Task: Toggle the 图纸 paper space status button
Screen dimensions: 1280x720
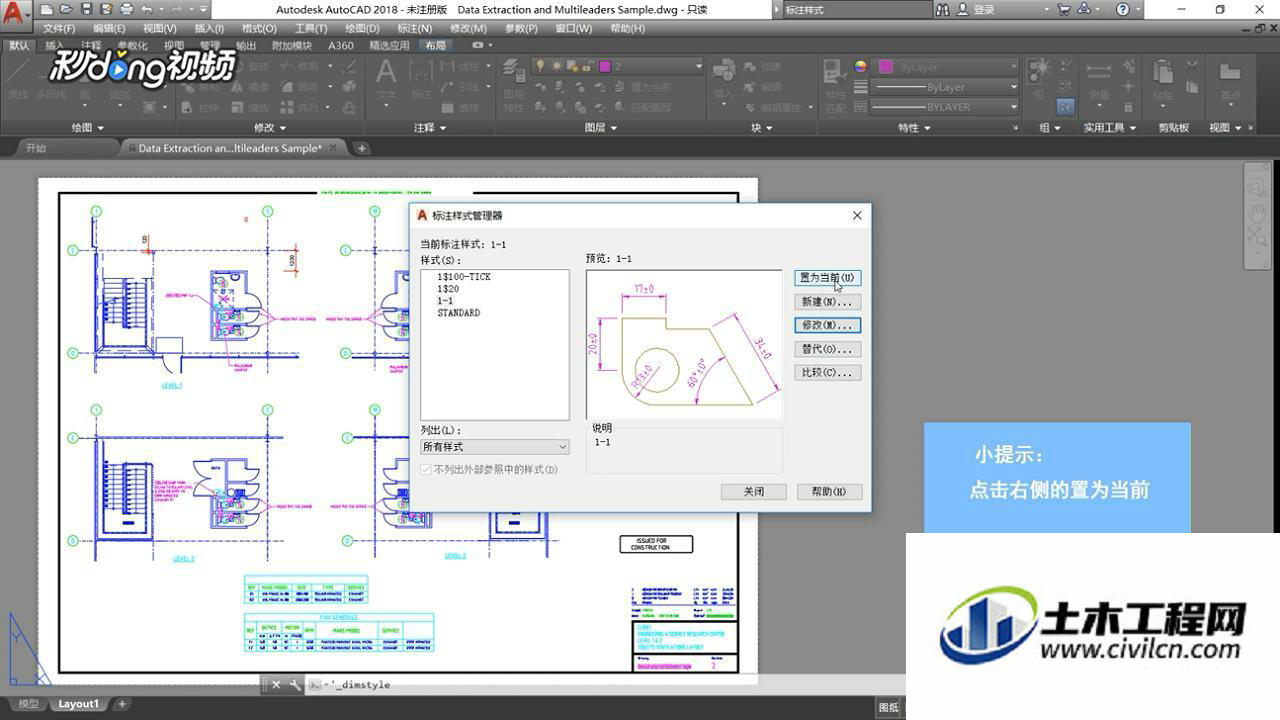Action: (888, 707)
